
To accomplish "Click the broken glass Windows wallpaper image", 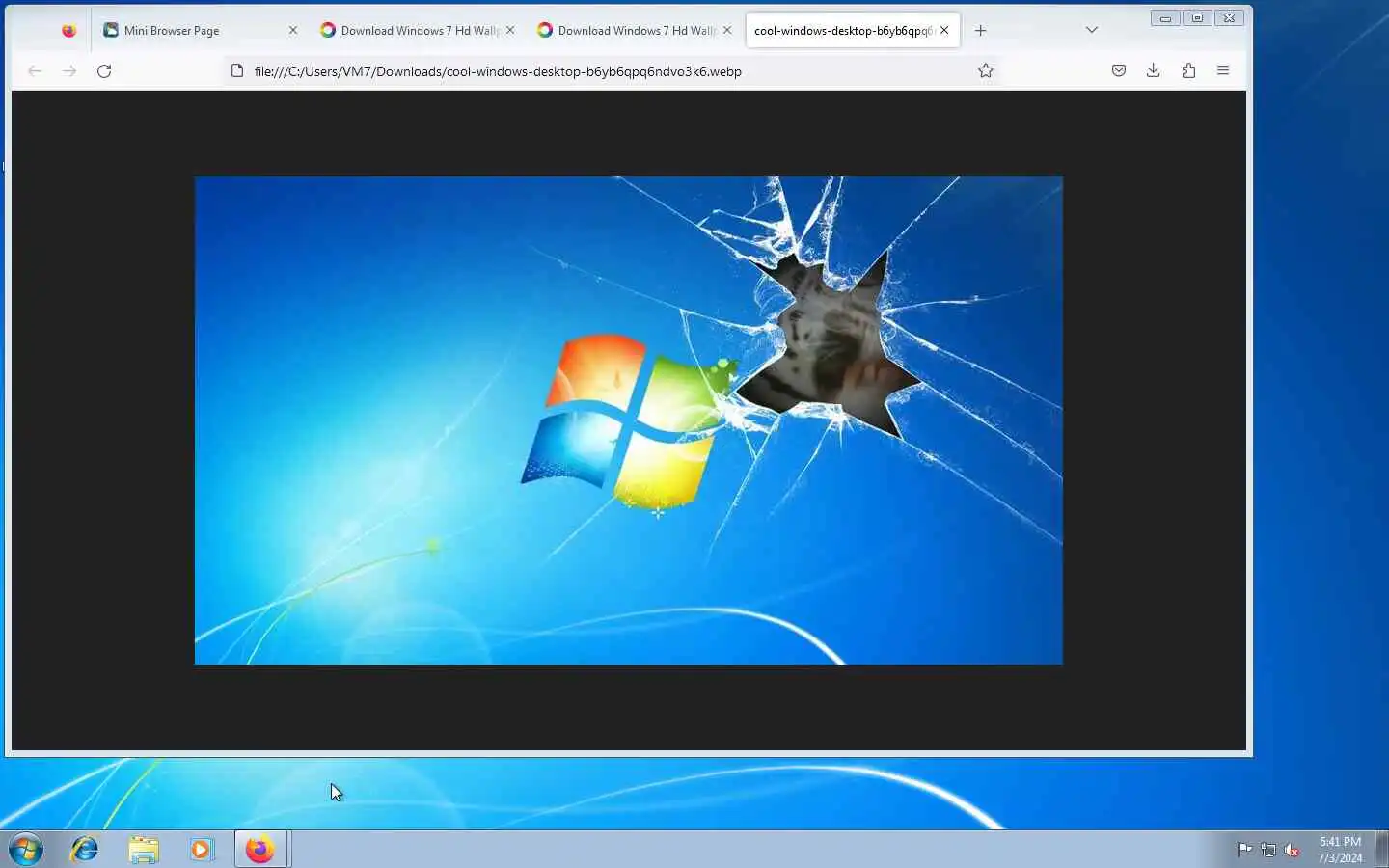I will tap(629, 420).
